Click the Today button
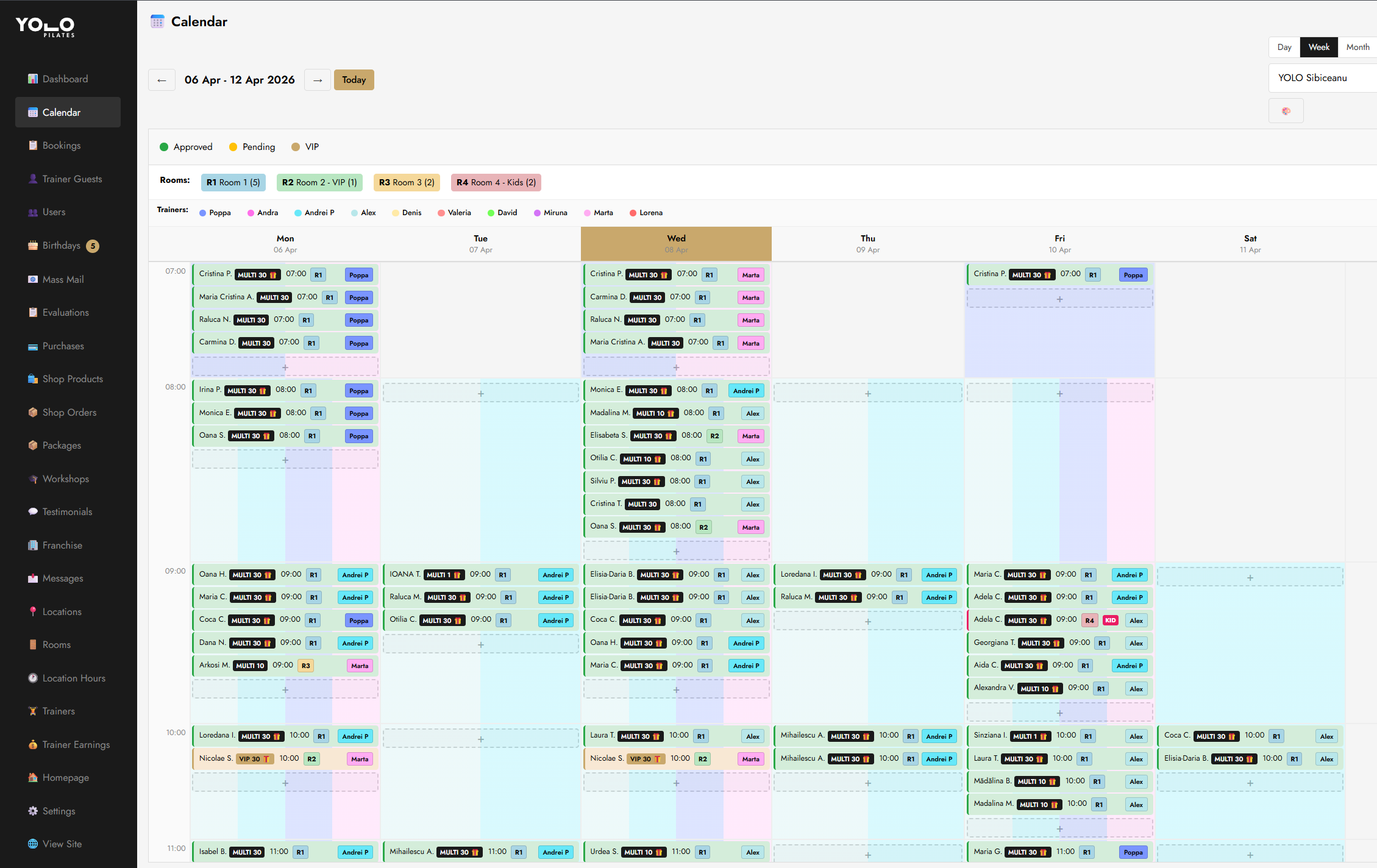The height and width of the screenshot is (868, 1377). pyautogui.click(x=354, y=79)
